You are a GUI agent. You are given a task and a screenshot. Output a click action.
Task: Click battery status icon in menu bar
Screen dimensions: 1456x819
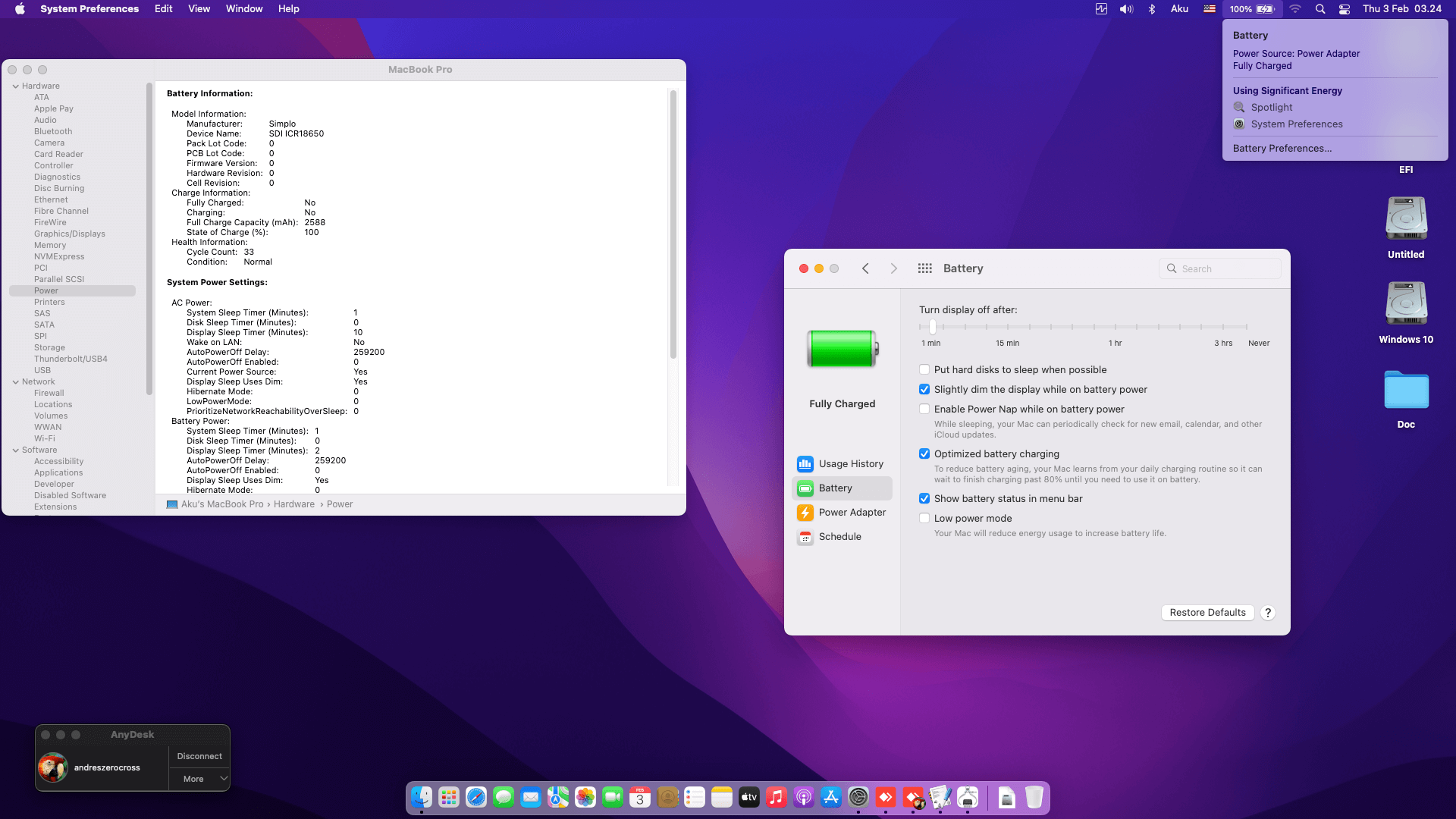click(x=1264, y=9)
